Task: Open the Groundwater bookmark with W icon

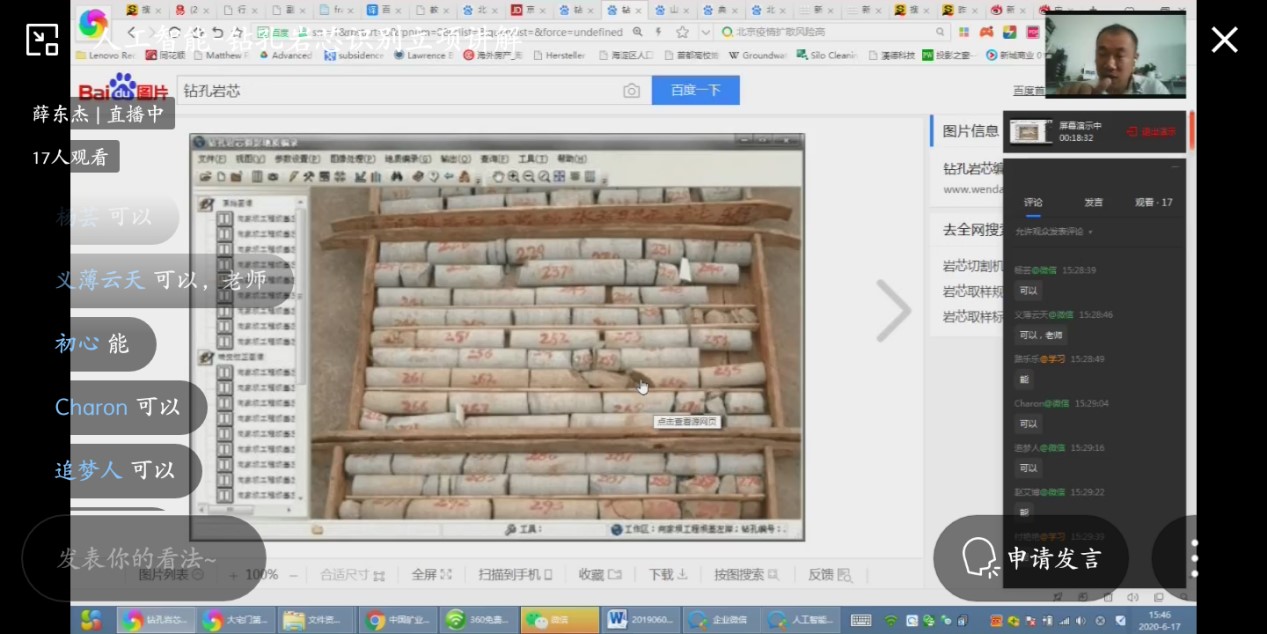Action: click(757, 56)
